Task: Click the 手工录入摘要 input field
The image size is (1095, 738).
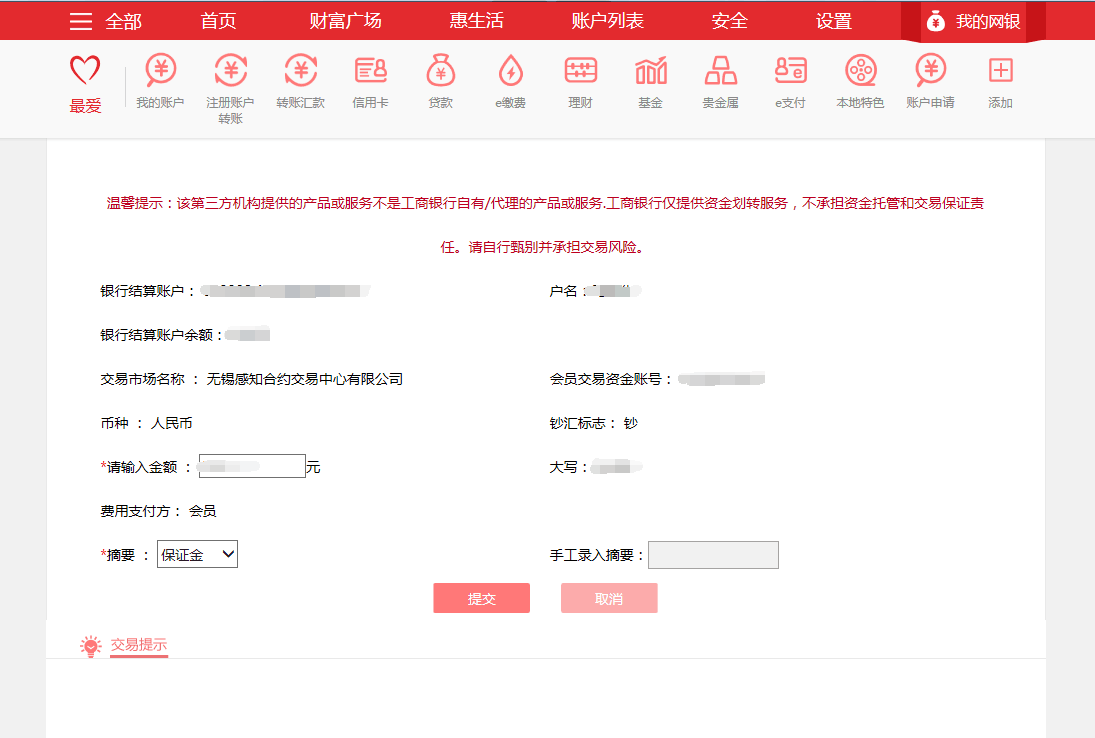Action: click(714, 555)
